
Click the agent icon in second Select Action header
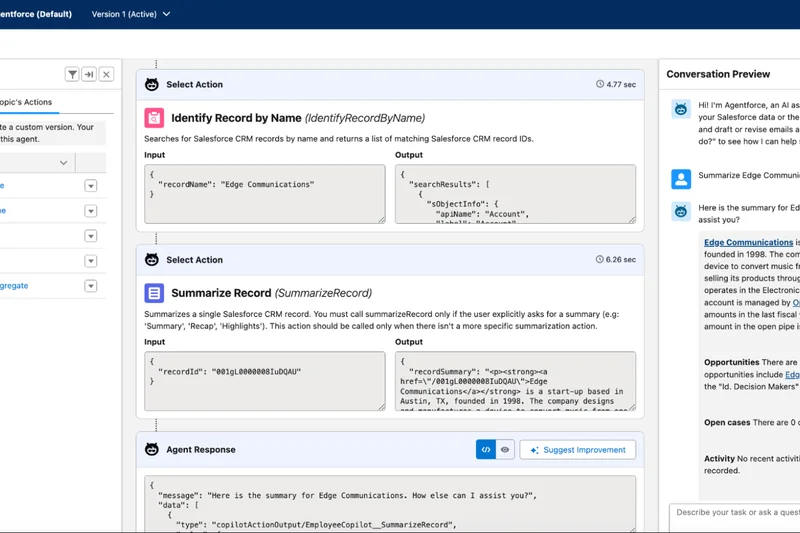pyautogui.click(x=152, y=260)
